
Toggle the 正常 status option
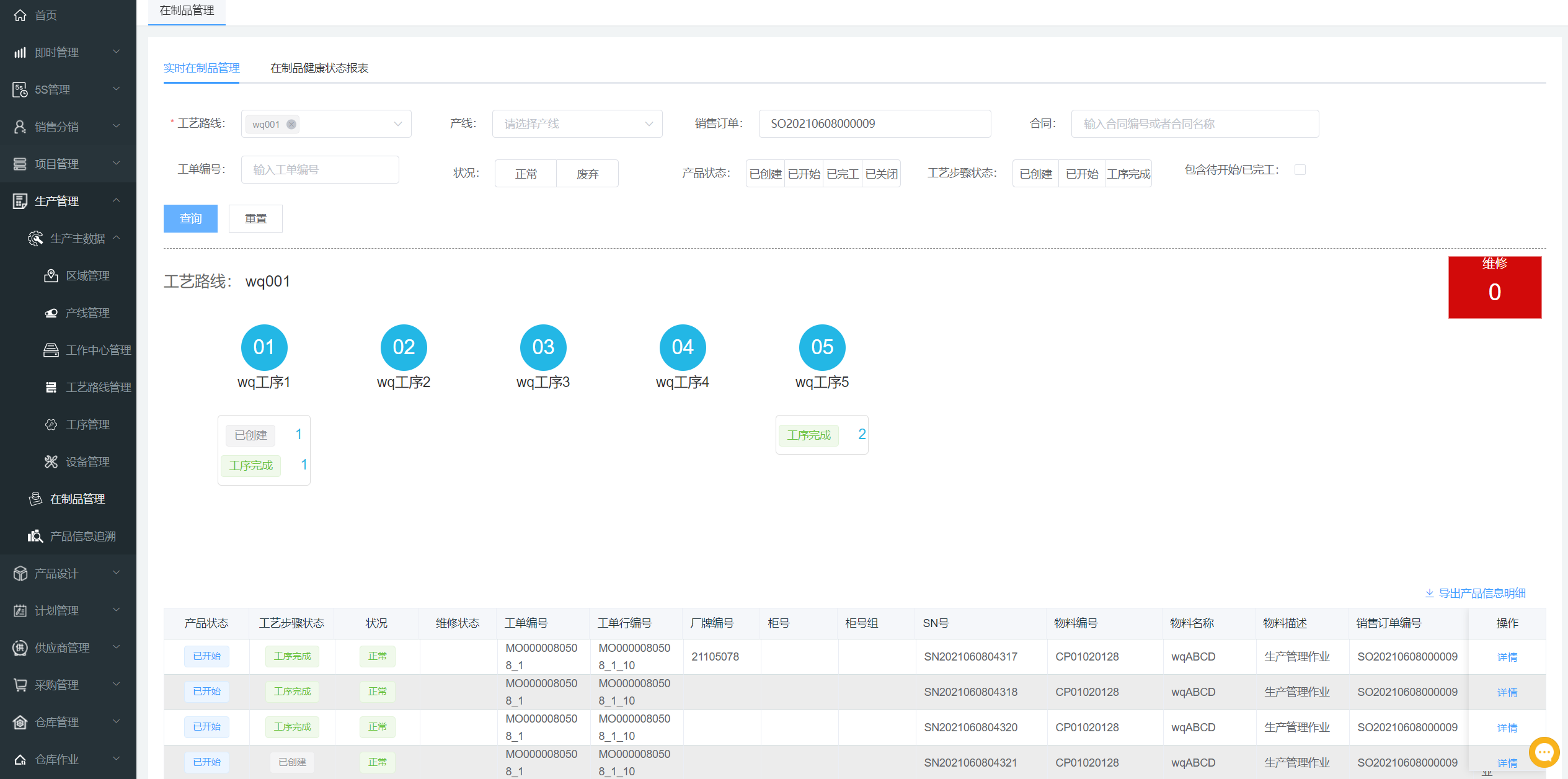(526, 174)
